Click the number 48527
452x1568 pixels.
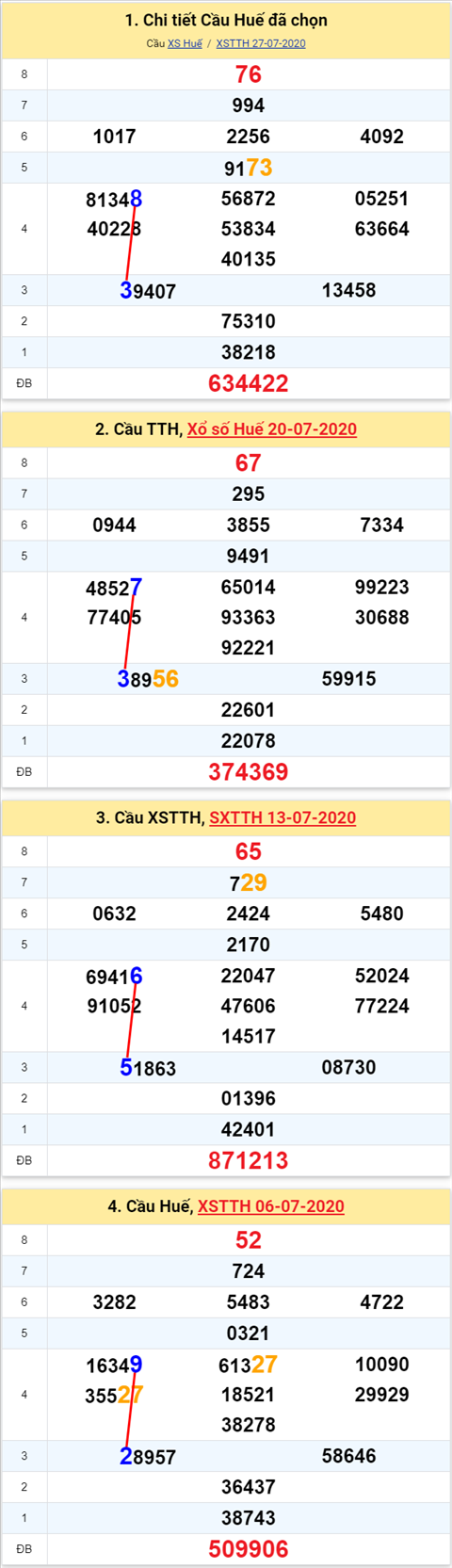click(x=114, y=588)
